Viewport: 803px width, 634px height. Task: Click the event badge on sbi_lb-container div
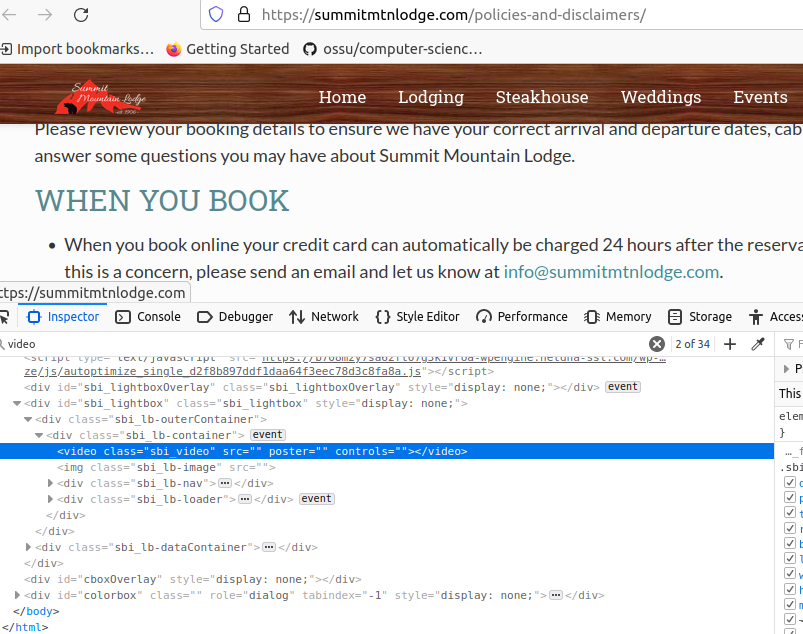[x=267, y=435]
